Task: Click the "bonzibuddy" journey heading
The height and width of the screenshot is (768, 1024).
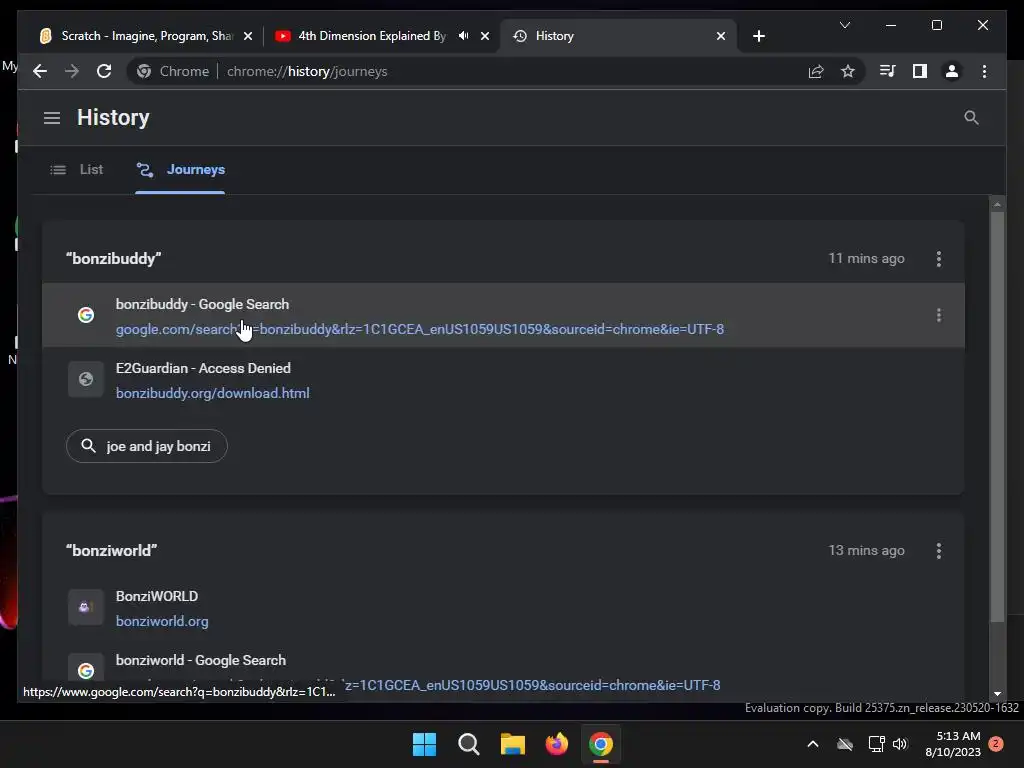Action: coord(114,259)
